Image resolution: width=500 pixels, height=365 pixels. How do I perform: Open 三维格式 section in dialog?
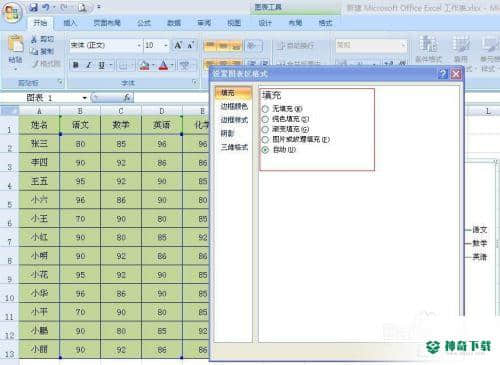pyautogui.click(x=234, y=147)
